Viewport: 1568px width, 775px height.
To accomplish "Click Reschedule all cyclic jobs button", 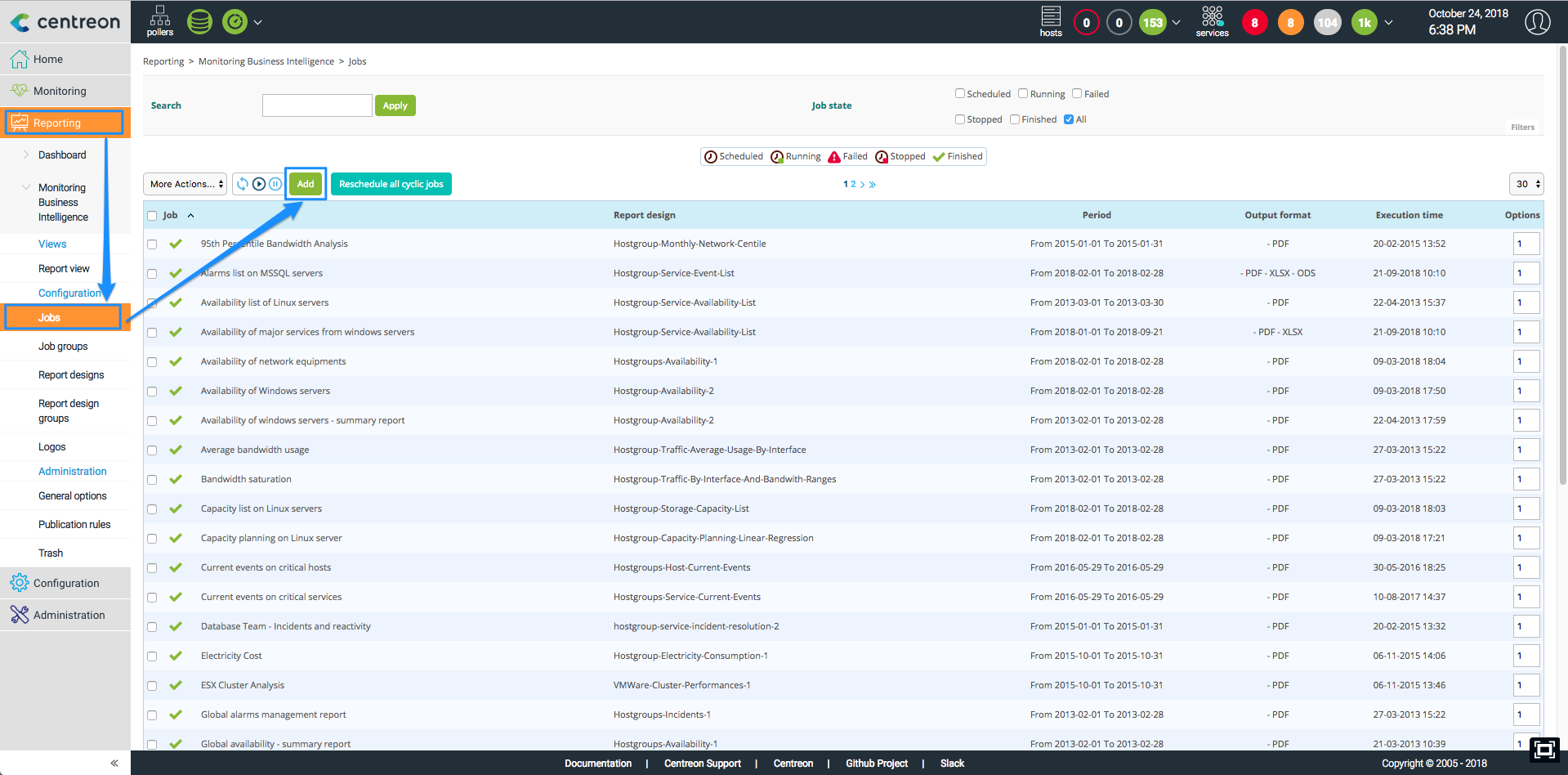I will click(x=391, y=184).
